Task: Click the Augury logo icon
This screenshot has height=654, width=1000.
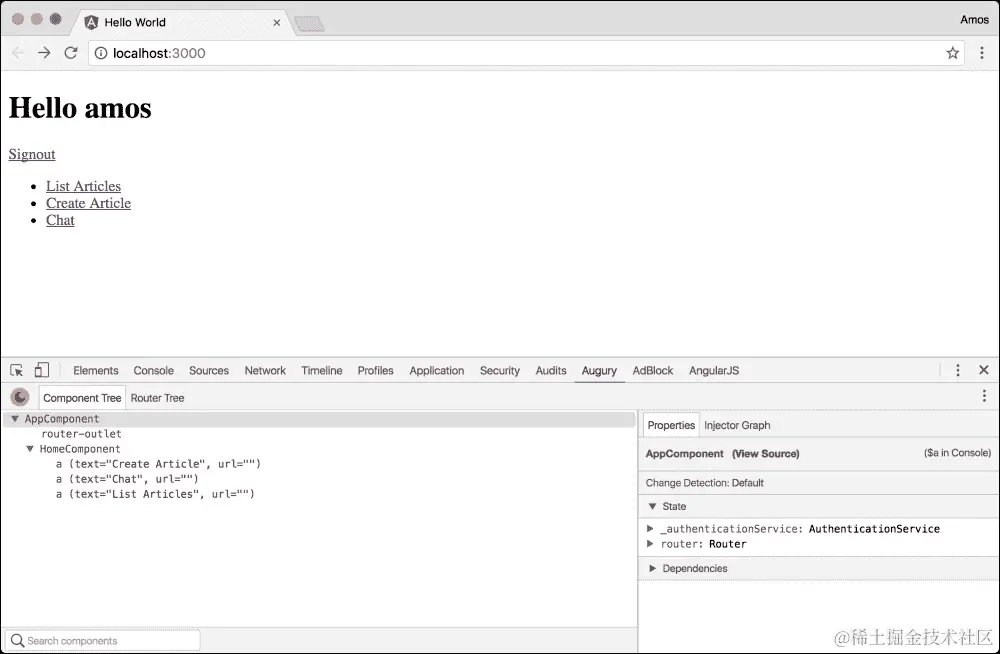Action: [20, 398]
